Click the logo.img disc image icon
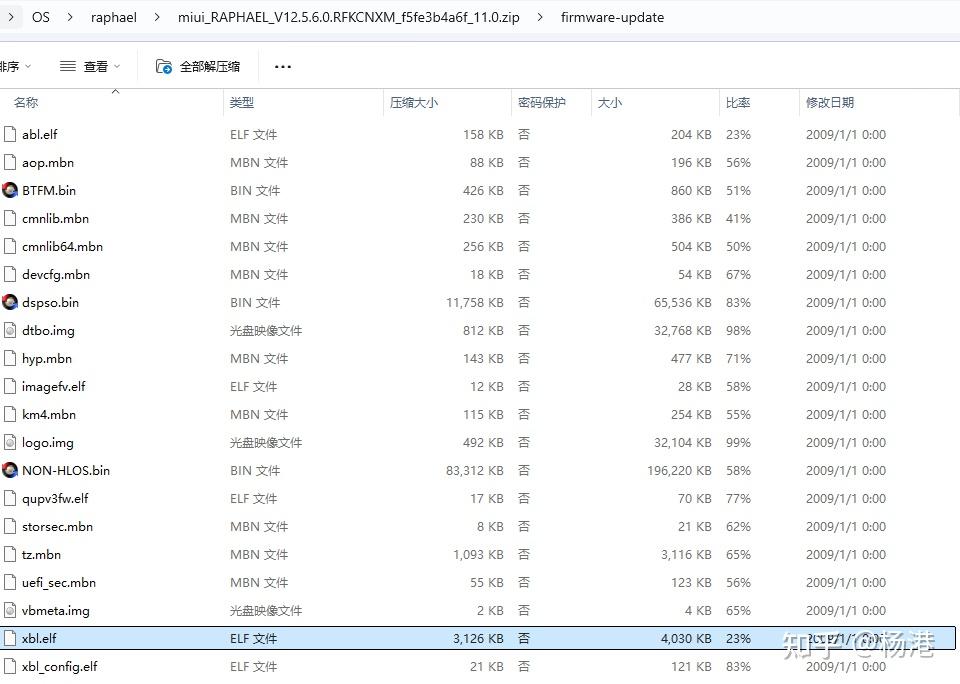Image resolution: width=960 pixels, height=684 pixels. coord(10,442)
